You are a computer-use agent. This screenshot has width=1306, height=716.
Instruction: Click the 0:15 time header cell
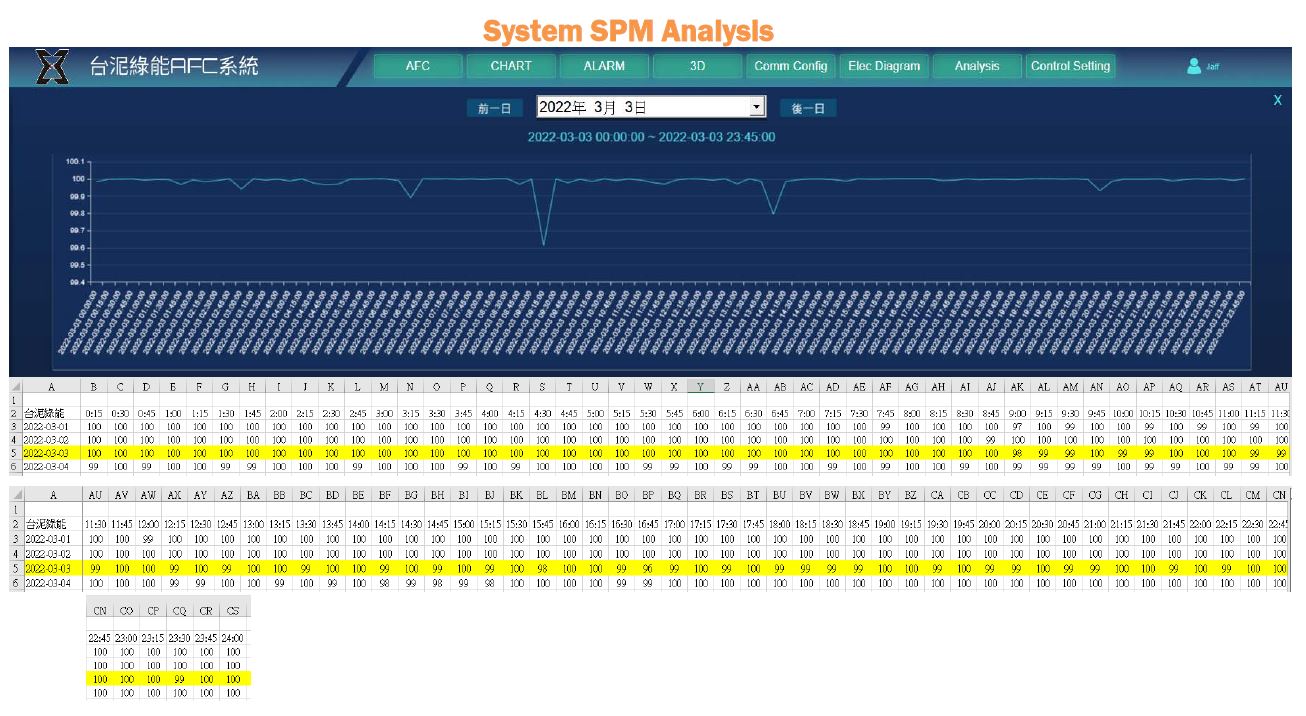[x=93, y=414]
